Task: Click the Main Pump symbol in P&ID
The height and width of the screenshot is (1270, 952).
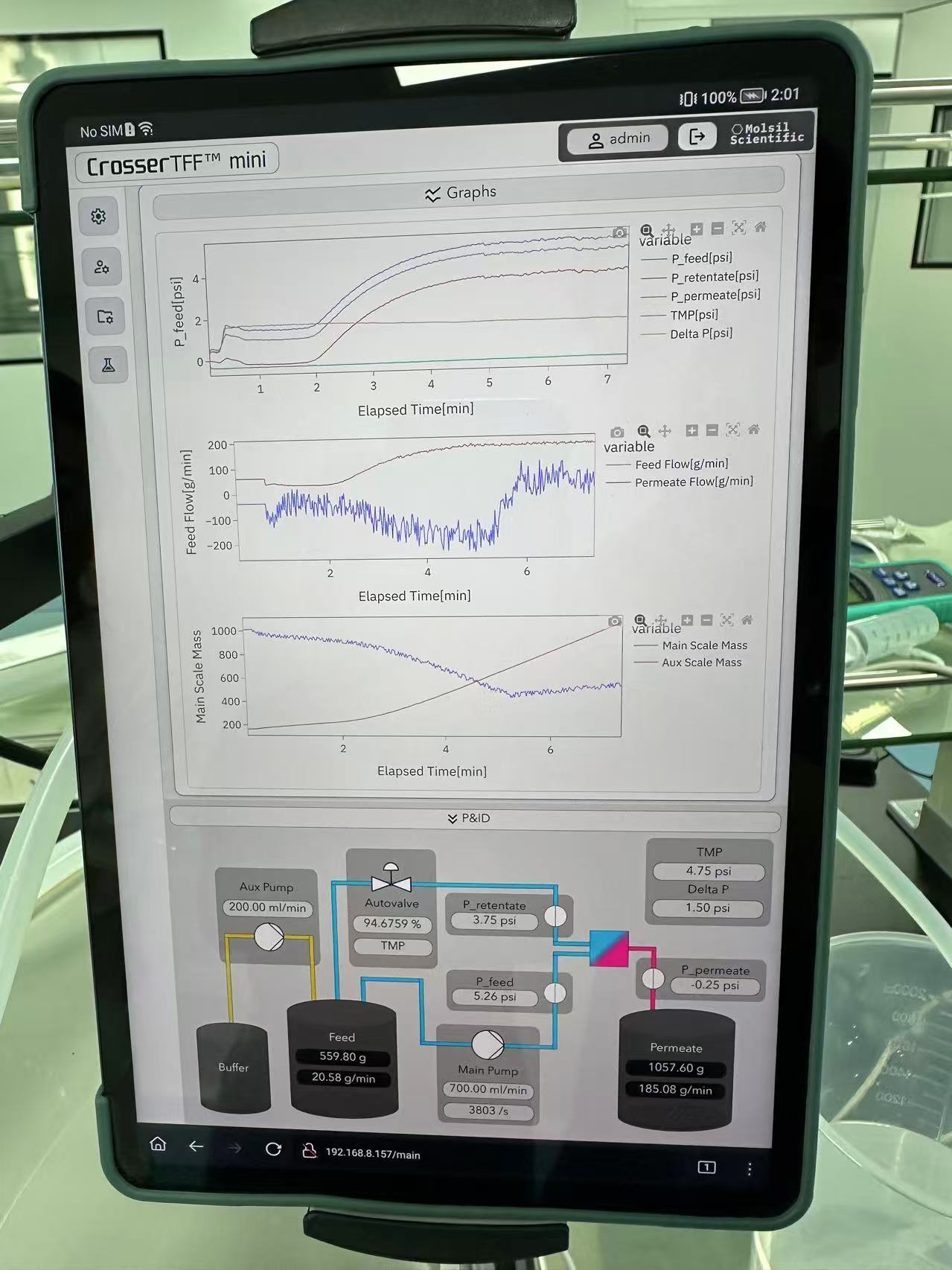Action: 488,1044
